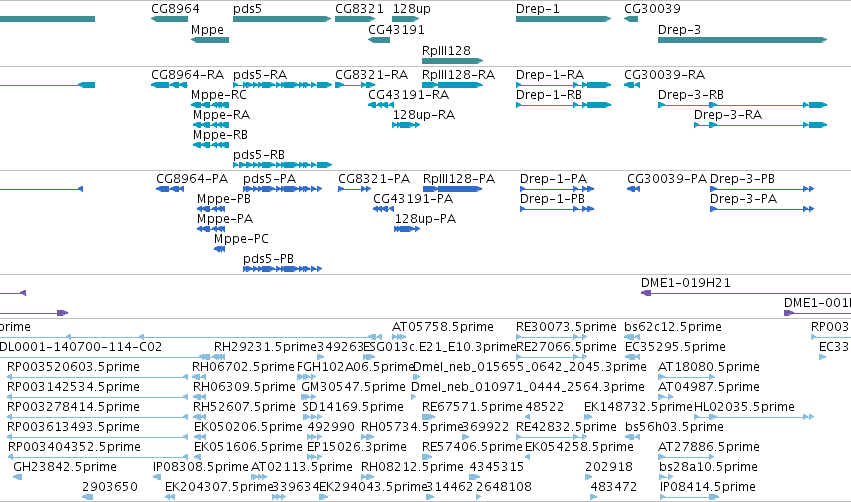Image resolution: width=851 pixels, height=502 pixels.
Task: Select the CG43191 gene label
Action: (396, 29)
